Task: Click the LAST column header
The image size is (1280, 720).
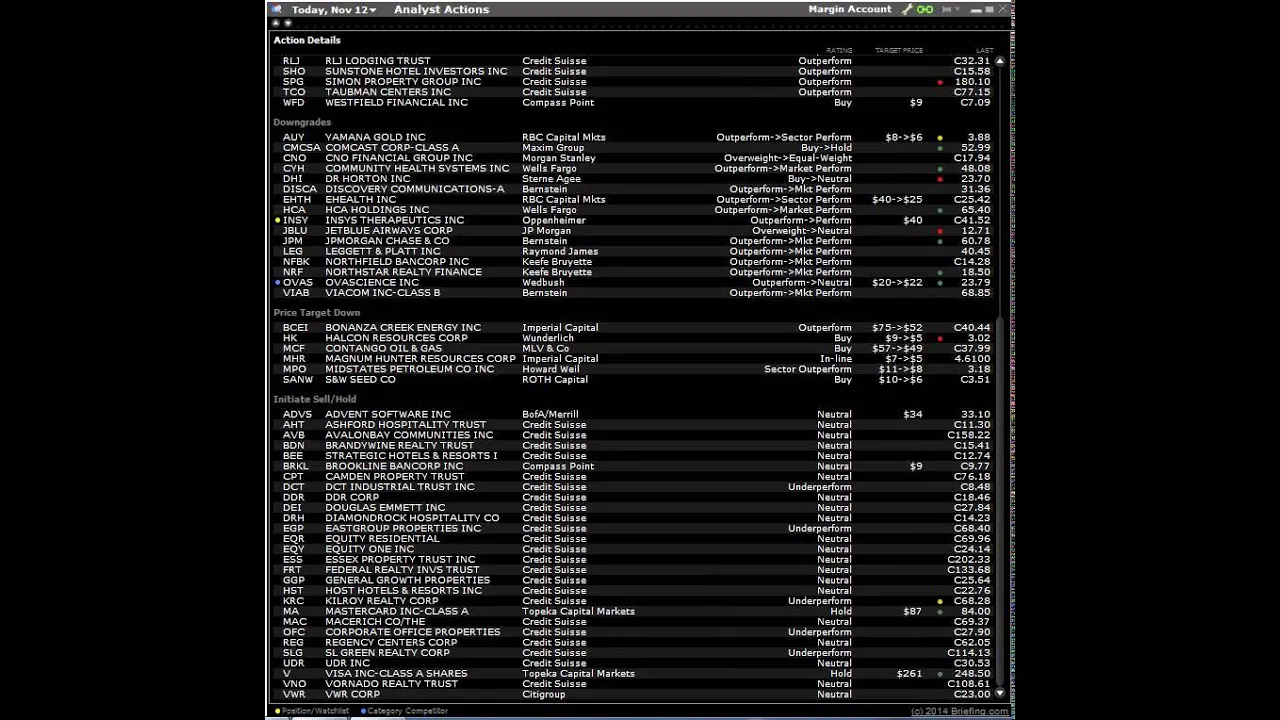Action: pyautogui.click(x=985, y=50)
